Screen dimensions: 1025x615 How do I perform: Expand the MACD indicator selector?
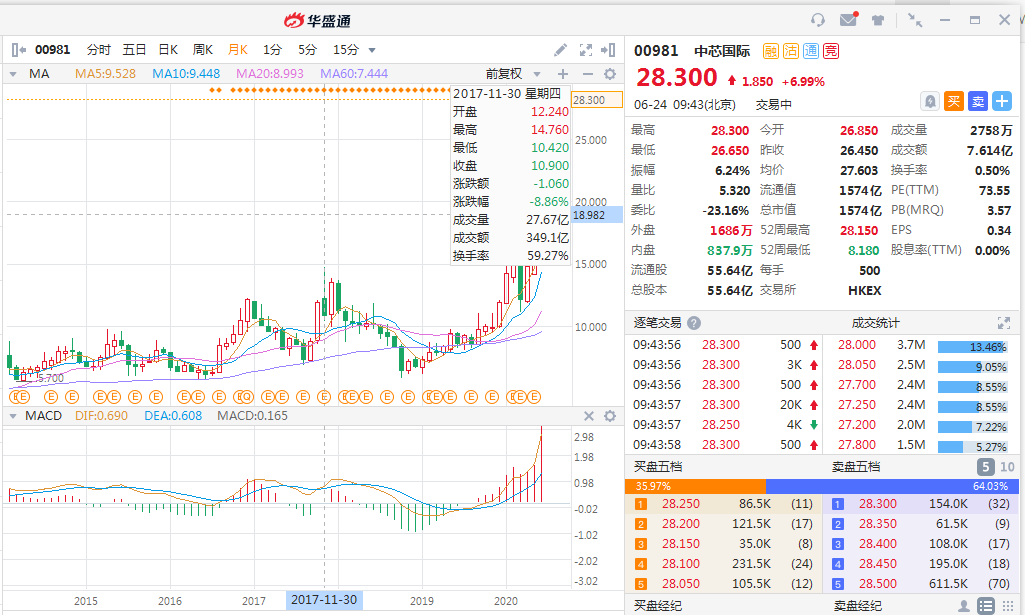point(12,416)
